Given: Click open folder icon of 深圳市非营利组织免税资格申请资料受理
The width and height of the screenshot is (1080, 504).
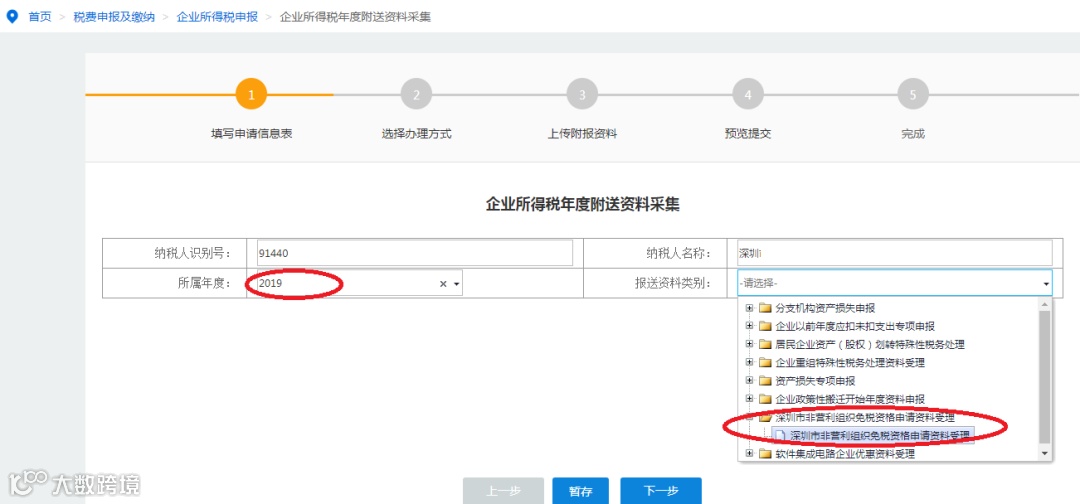Looking at the screenshot, I should 765,417.
